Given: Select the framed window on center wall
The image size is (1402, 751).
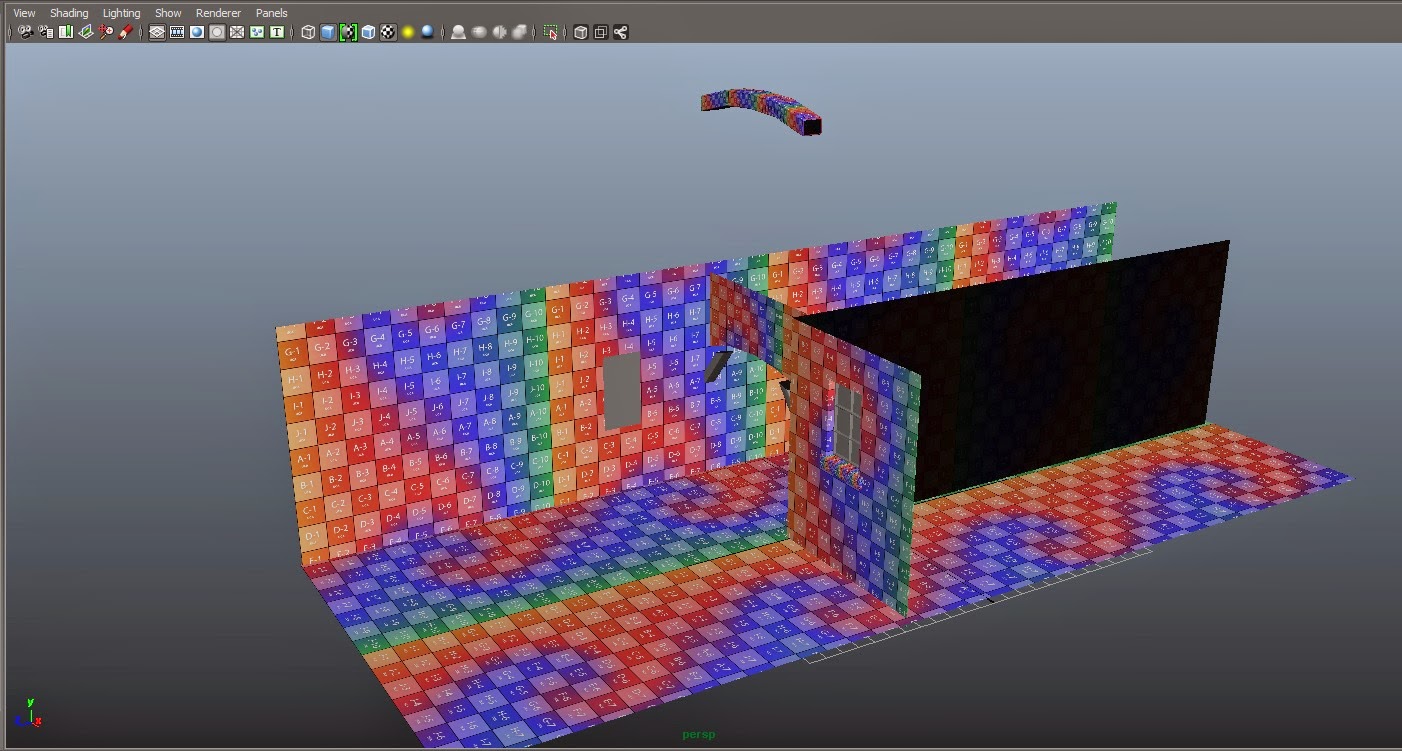Looking at the screenshot, I should (849, 425).
